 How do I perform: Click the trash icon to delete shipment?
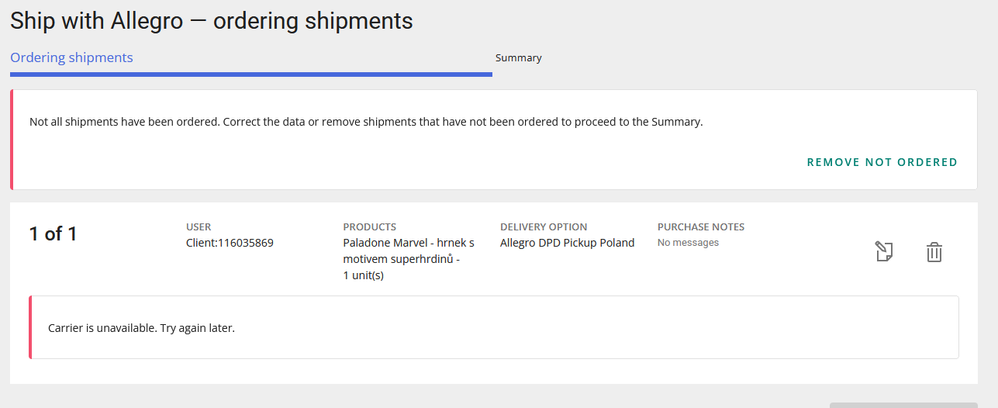[933, 252]
